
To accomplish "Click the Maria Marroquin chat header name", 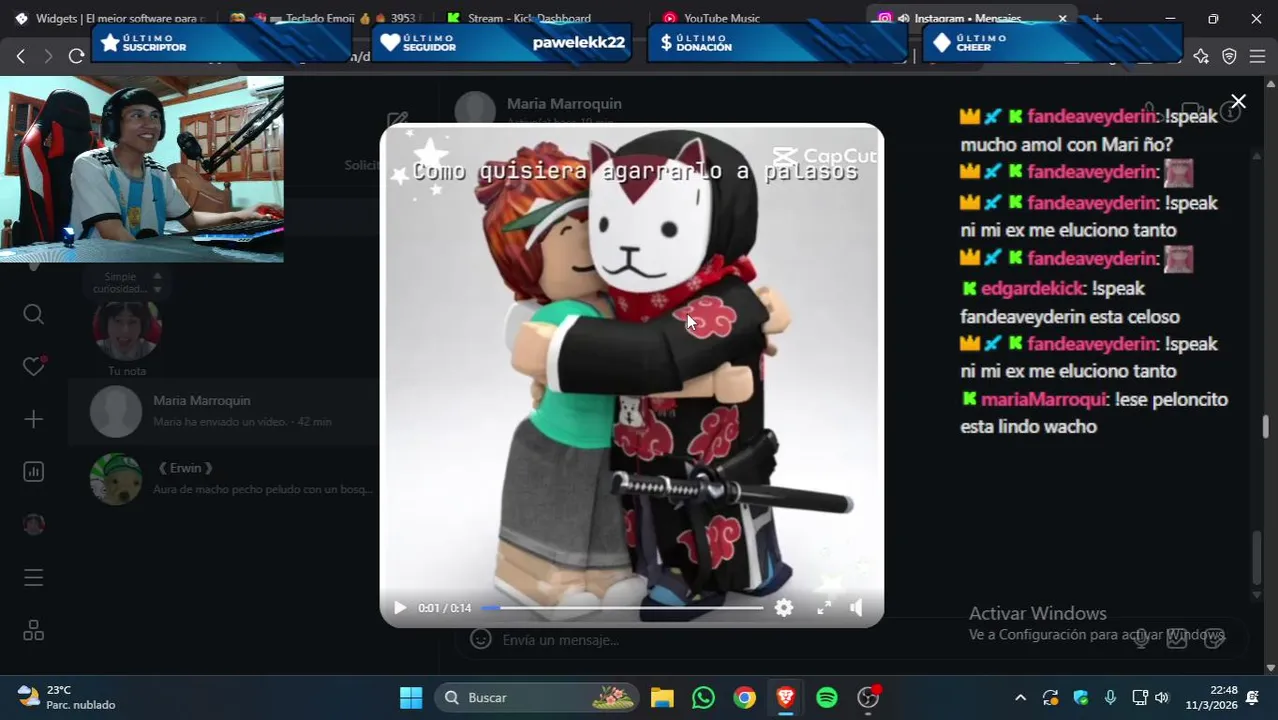I will coord(564,104).
